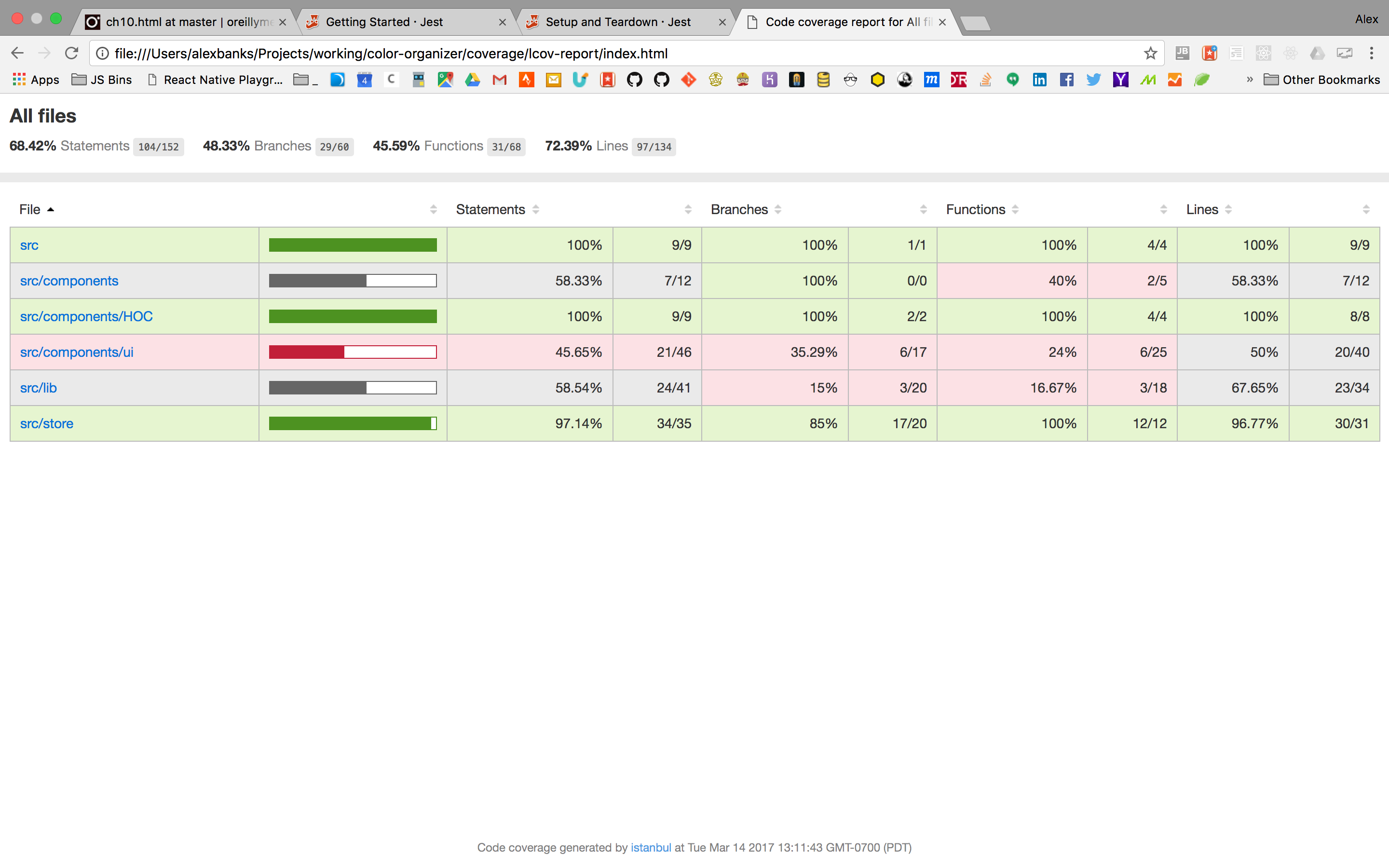The height and width of the screenshot is (868, 1389).
Task: Reload the coverage report page
Action: pyautogui.click(x=71, y=54)
